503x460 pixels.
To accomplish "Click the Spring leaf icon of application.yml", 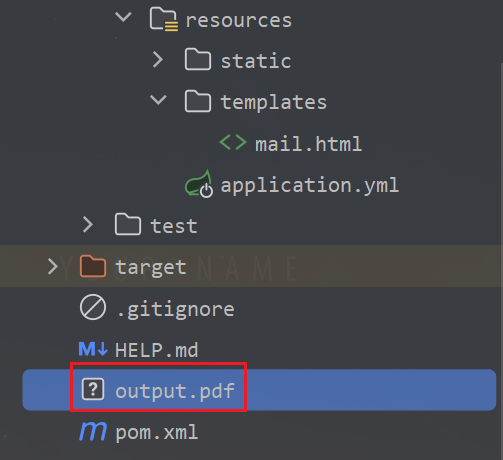I will pos(199,184).
